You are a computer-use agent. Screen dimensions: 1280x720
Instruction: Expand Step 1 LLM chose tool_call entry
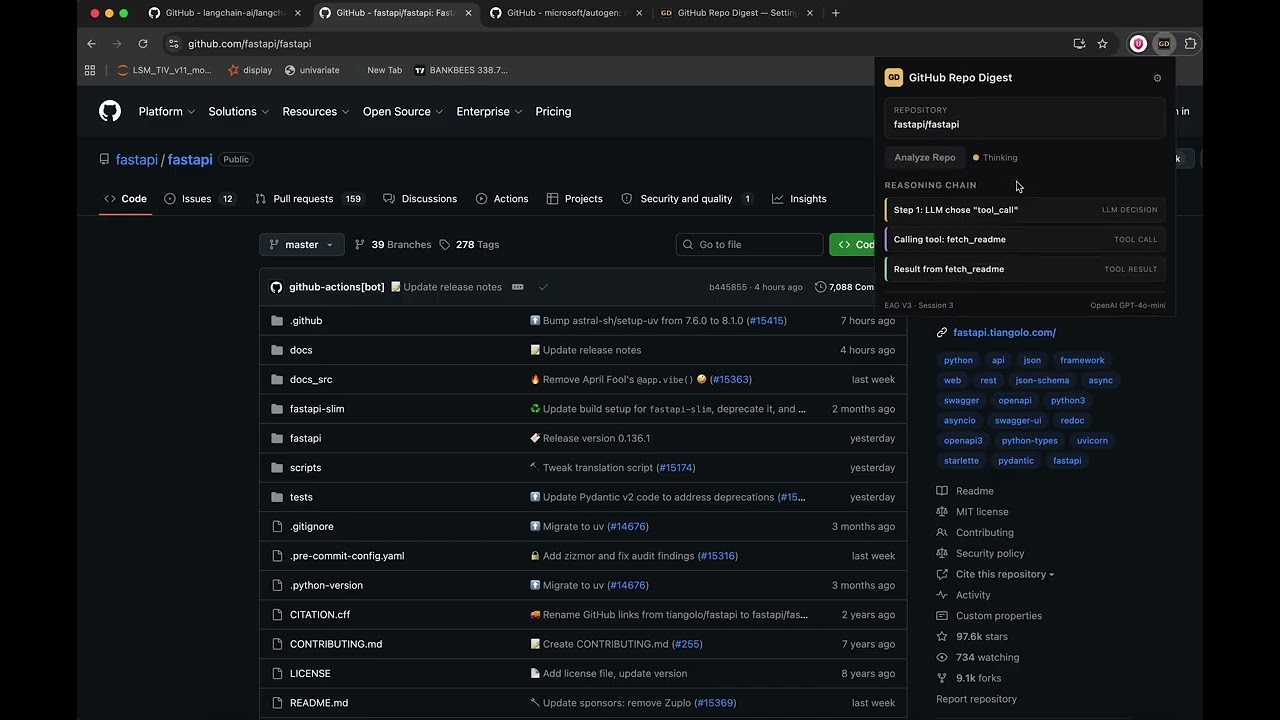pos(1025,210)
